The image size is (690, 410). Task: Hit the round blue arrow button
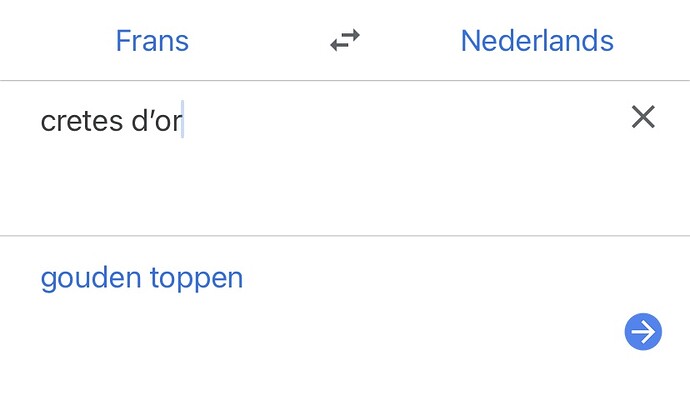pos(643,332)
